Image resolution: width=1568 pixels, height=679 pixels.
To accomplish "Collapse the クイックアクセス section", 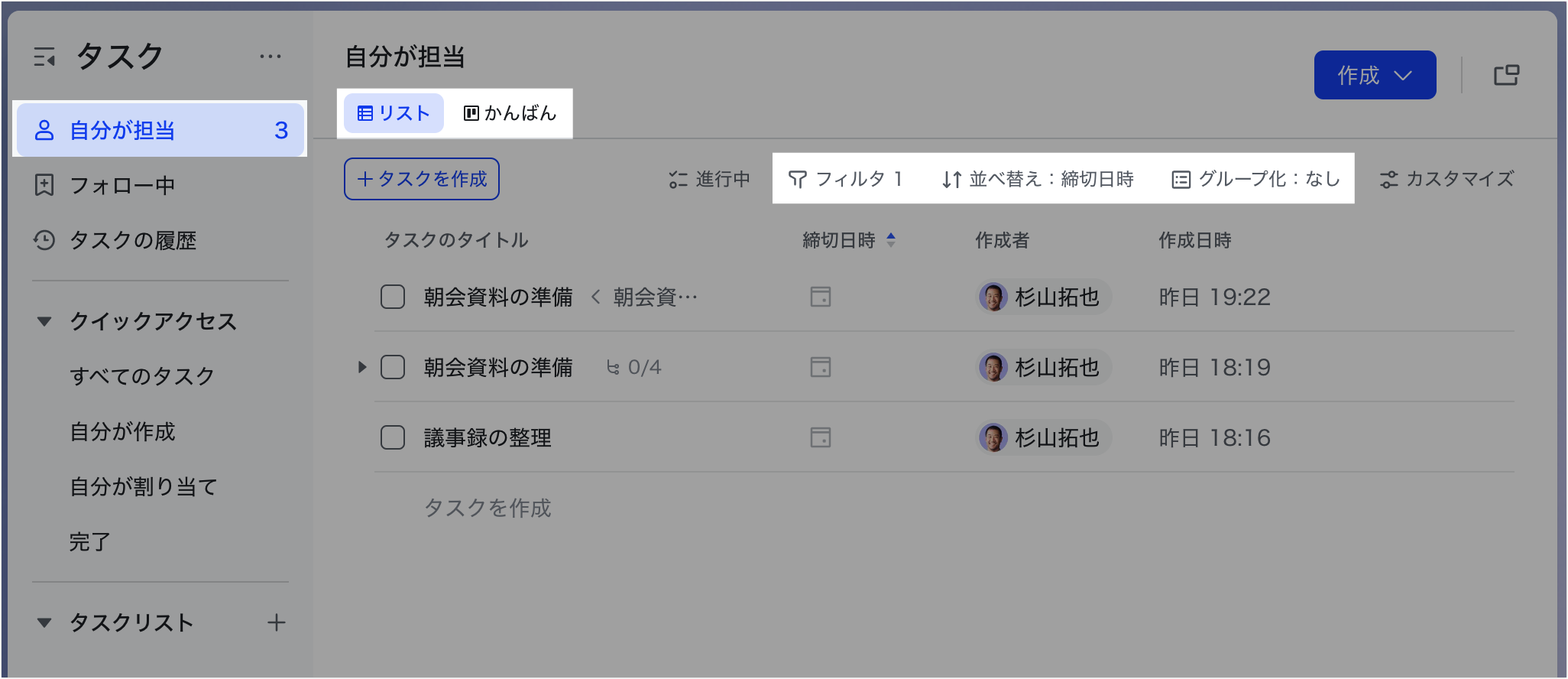I will pyautogui.click(x=44, y=321).
